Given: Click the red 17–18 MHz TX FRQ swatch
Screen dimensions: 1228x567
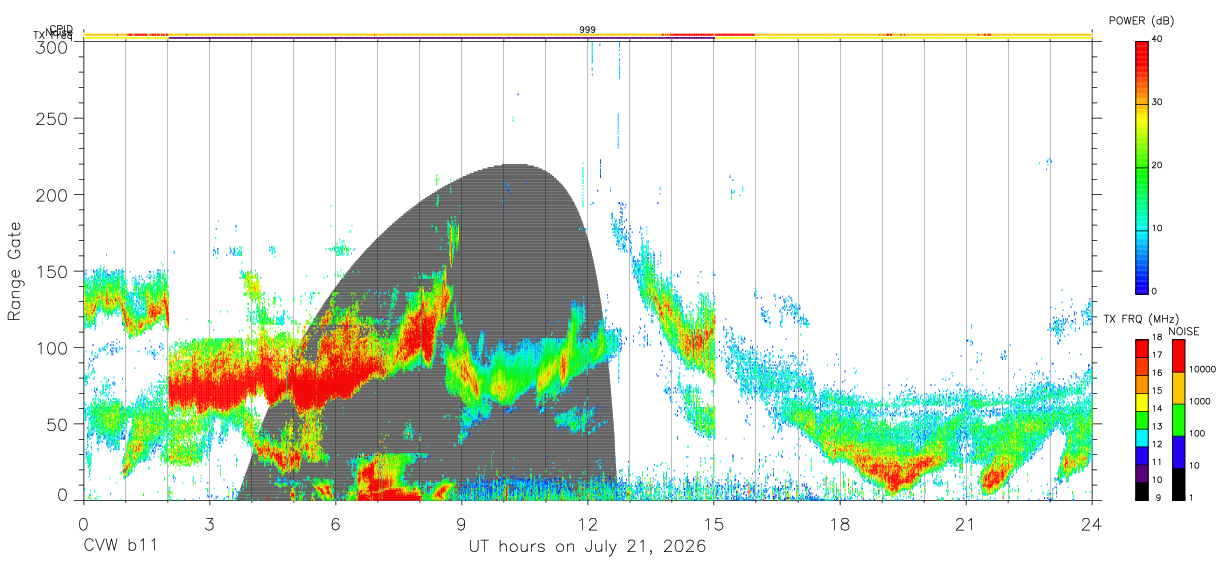Looking at the screenshot, I should (x=1141, y=349).
